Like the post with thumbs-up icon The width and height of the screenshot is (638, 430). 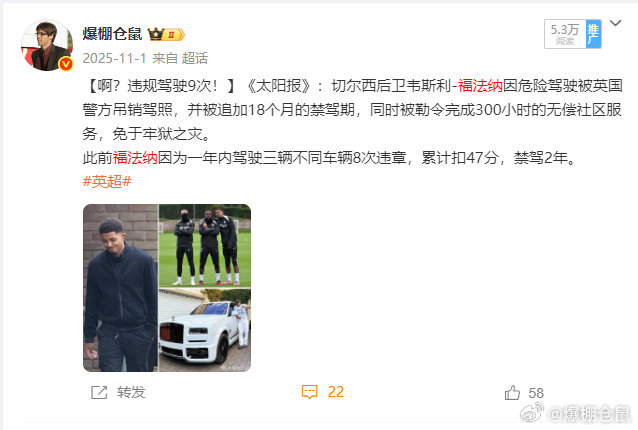point(512,393)
